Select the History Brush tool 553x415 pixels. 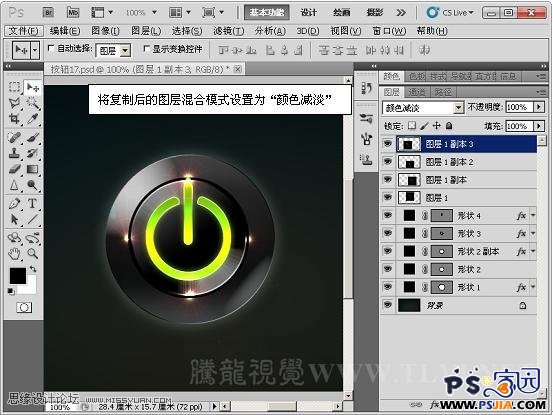click(x=33, y=153)
